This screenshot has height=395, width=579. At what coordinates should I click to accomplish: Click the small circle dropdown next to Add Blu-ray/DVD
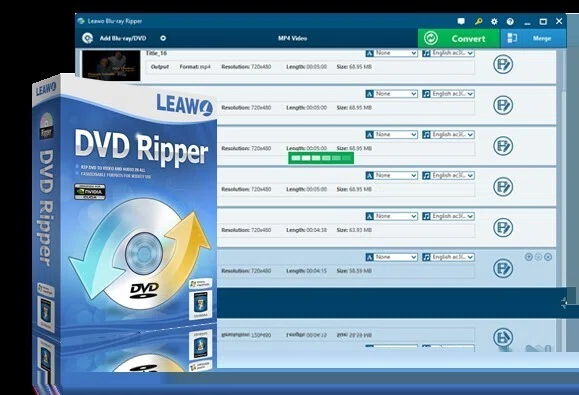(x=163, y=38)
